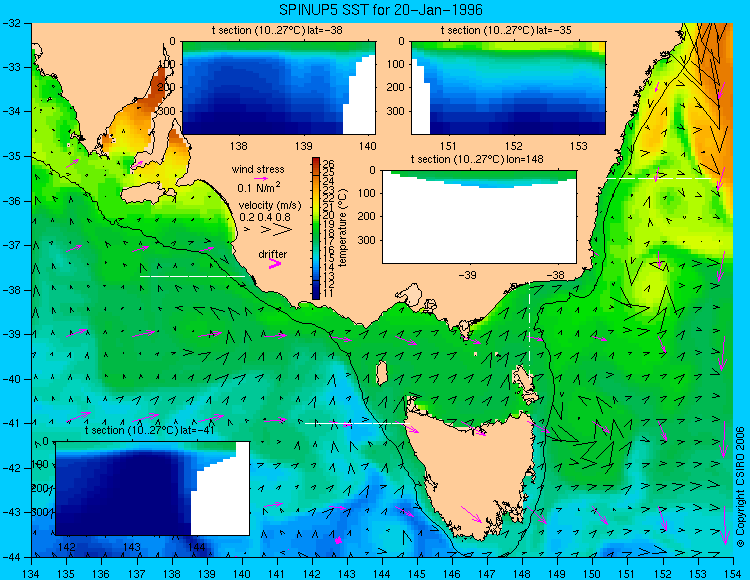Click the magenta drifter square south of -43 latitude
The width and height of the screenshot is (750, 580).
pos(339,540)
